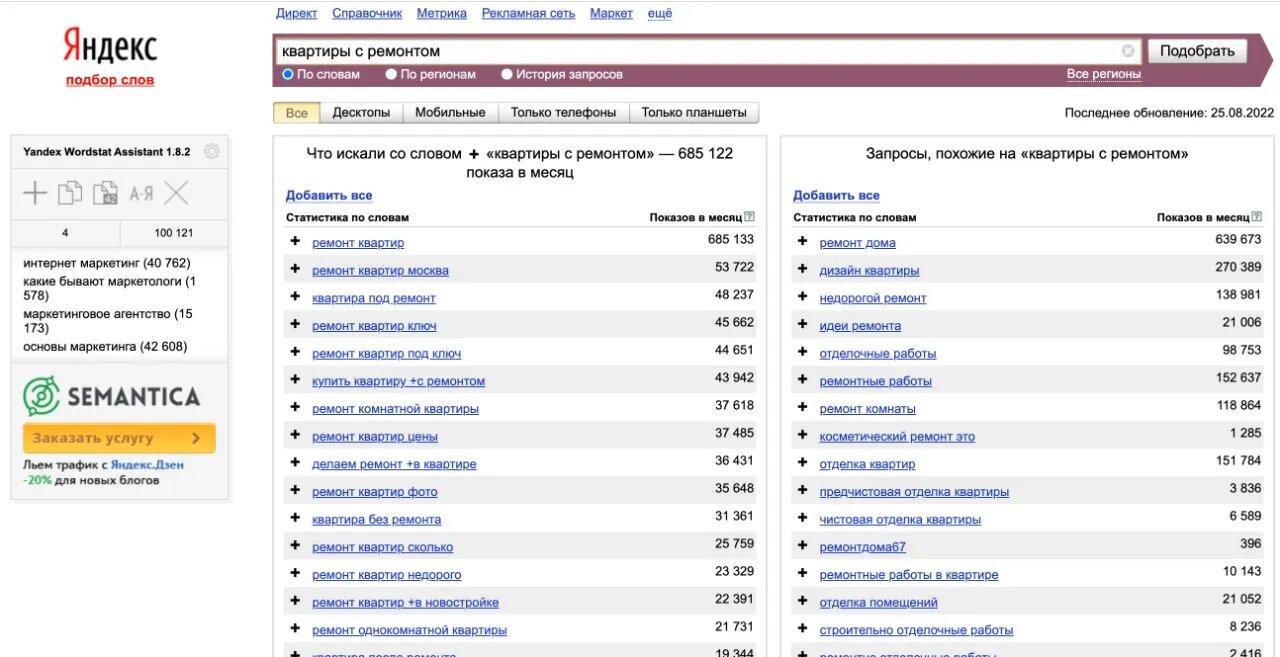Select 'По регионам' radio button
This screenshot has height=657, width=1280.
[392, 74]
